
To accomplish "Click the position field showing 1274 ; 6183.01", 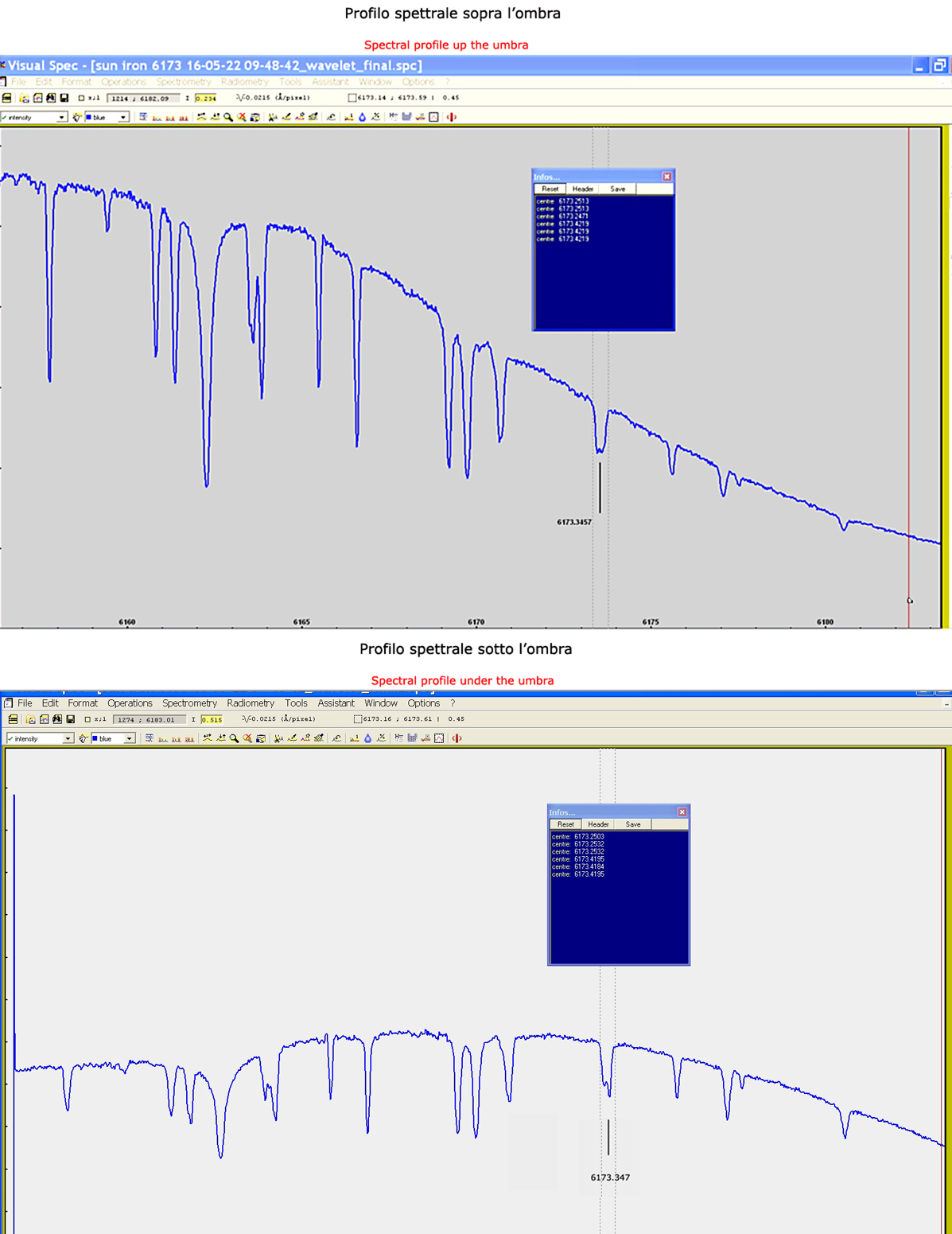I will point(149,720).
